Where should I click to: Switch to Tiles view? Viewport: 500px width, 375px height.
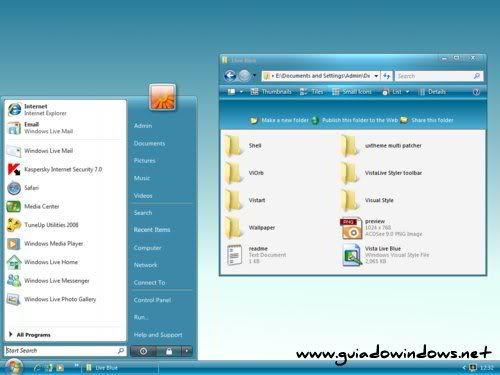point(312,92)
